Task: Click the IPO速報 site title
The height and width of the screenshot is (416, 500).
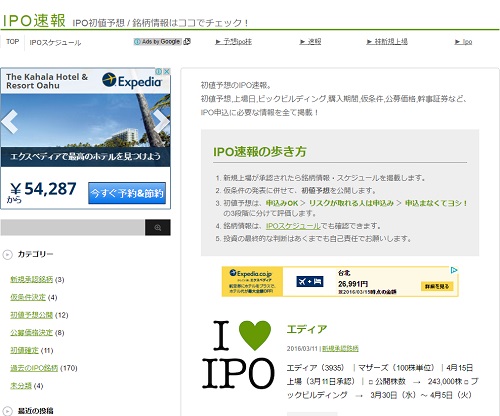Action: 34,20
